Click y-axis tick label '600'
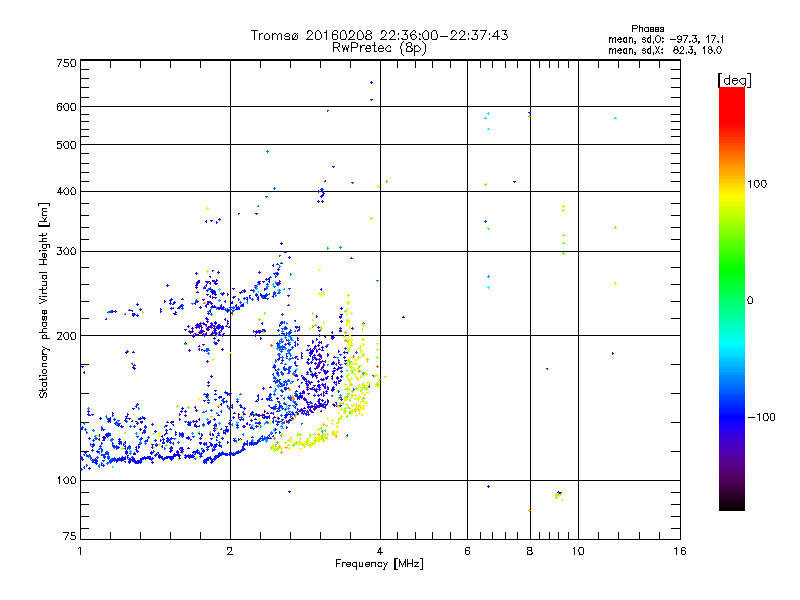Viewport: 800px width, 600px height. (x=66, y=107)
